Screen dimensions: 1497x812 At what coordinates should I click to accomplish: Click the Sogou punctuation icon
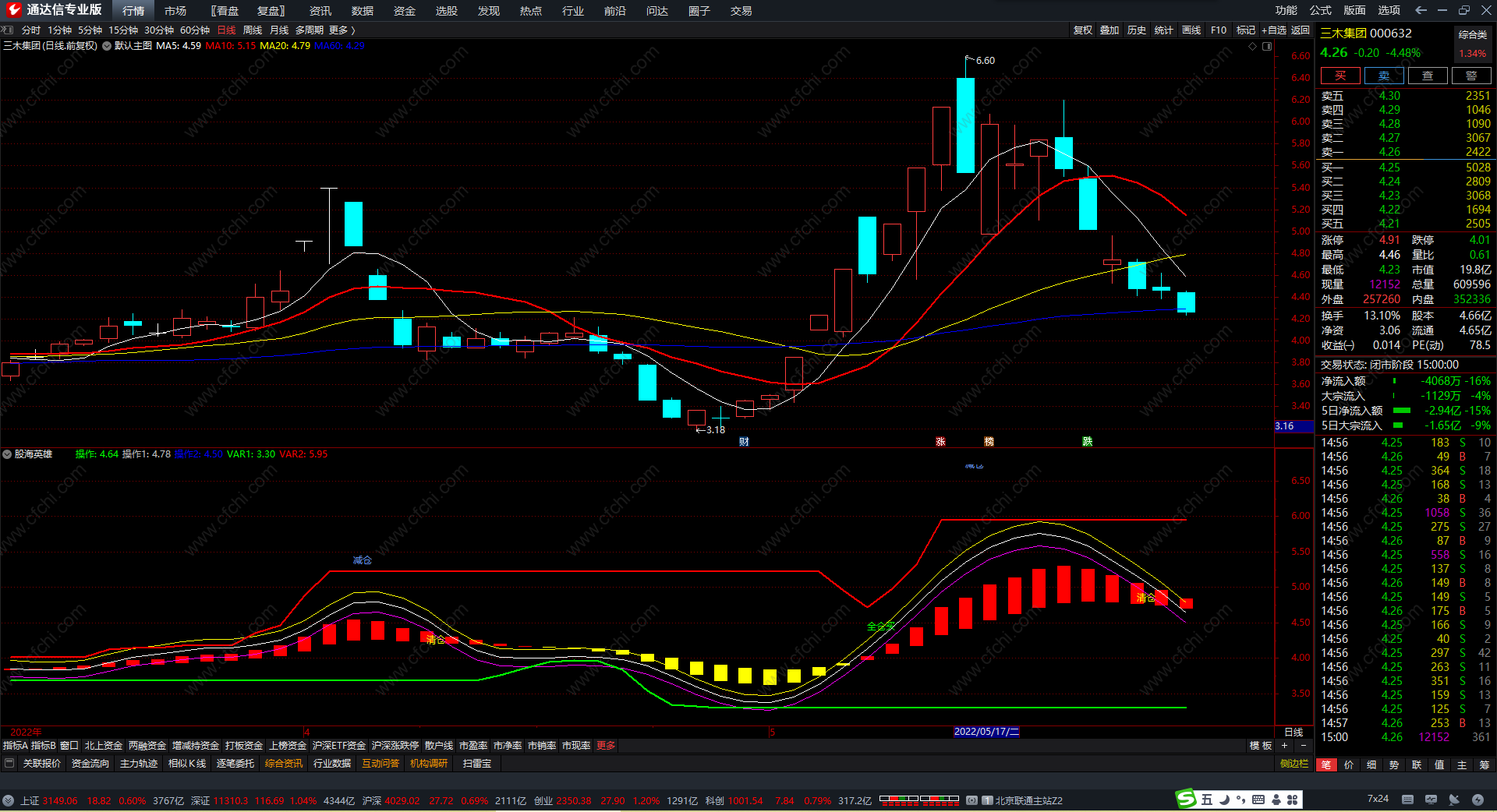click(1240, 800)
